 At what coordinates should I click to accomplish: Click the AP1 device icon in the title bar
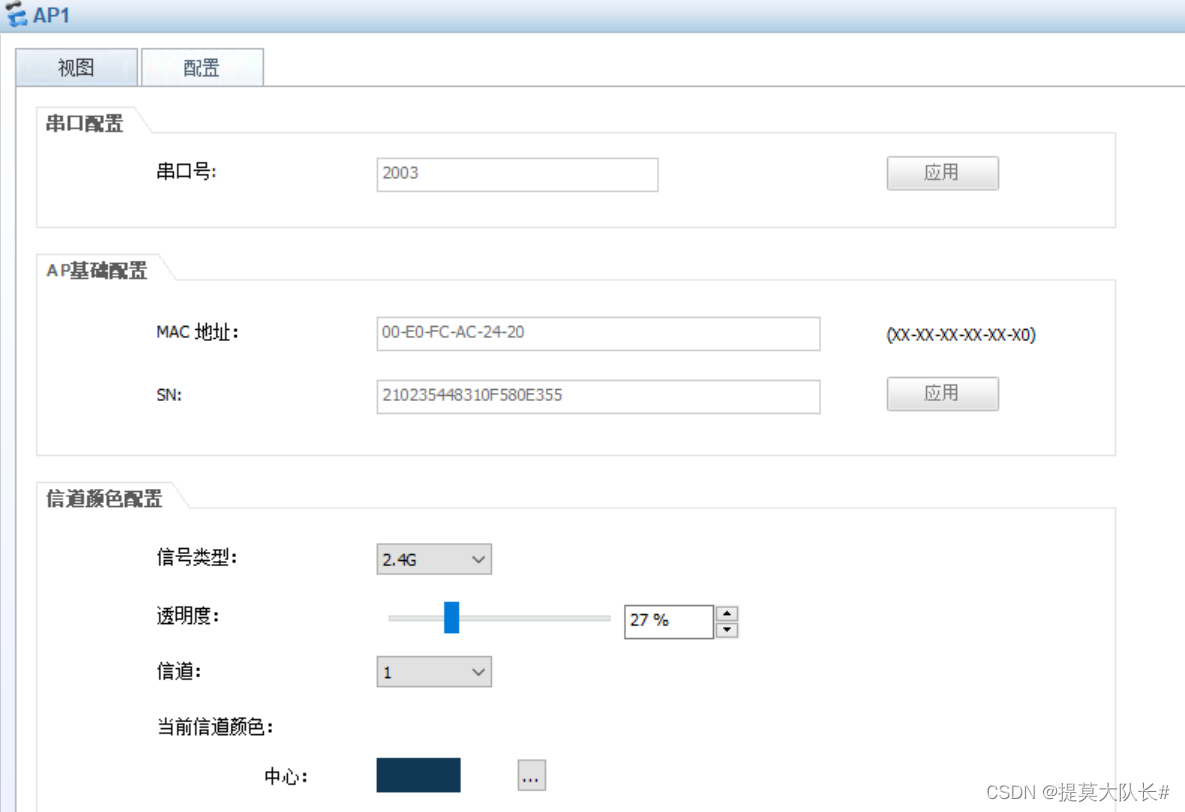pyautogui.click(x=18, y=14)
